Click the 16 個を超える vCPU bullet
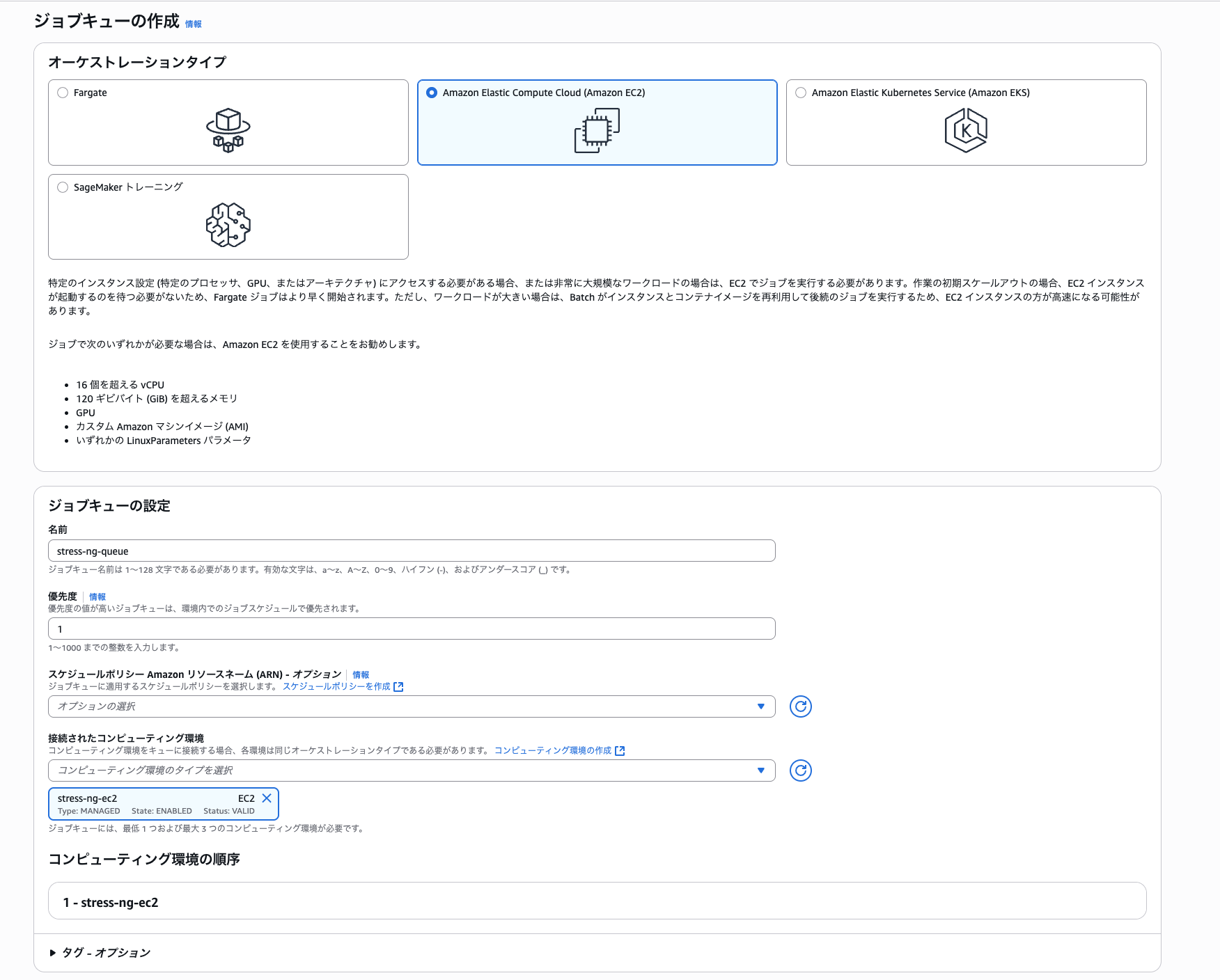This screenshot has height=980, width=1220. click(120, 385)
